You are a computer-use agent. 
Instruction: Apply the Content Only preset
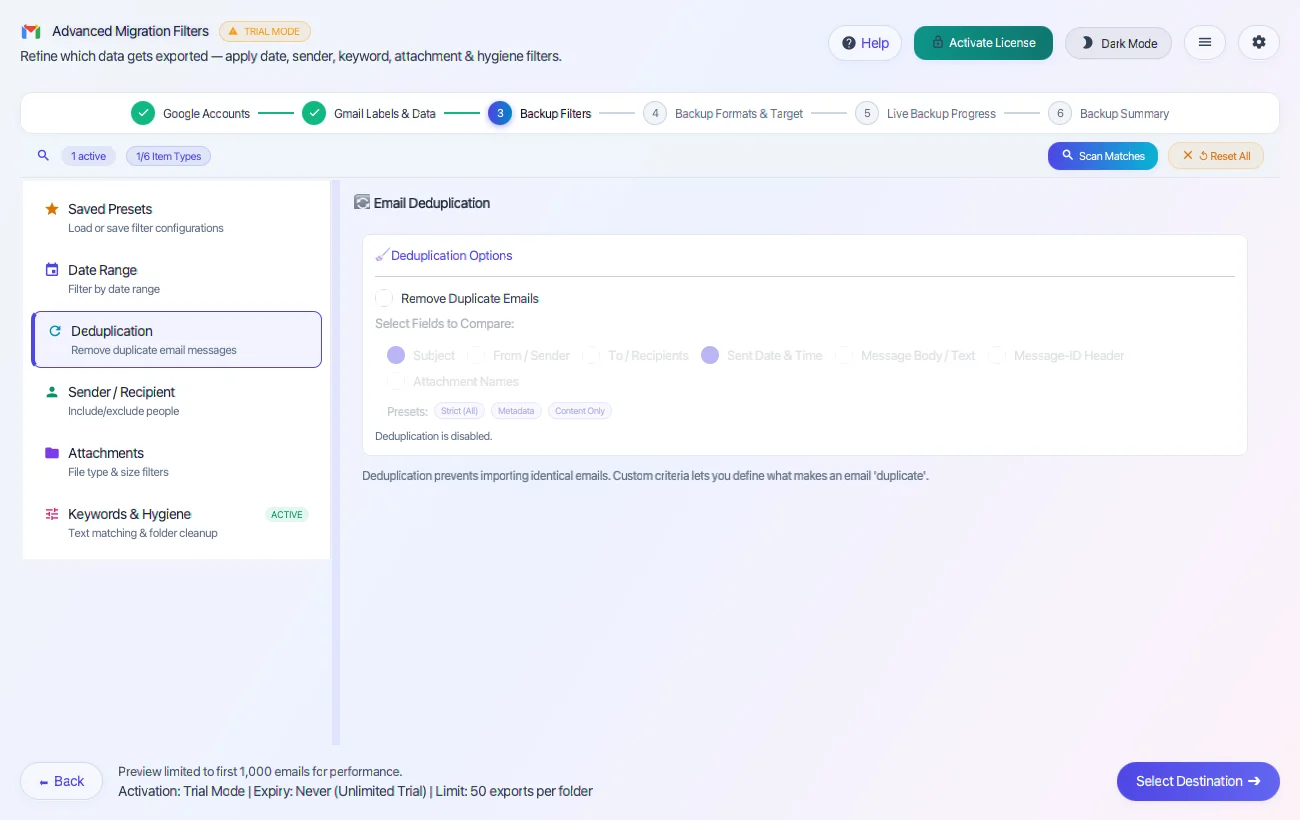pyautogui.click(x=580, y=411)
